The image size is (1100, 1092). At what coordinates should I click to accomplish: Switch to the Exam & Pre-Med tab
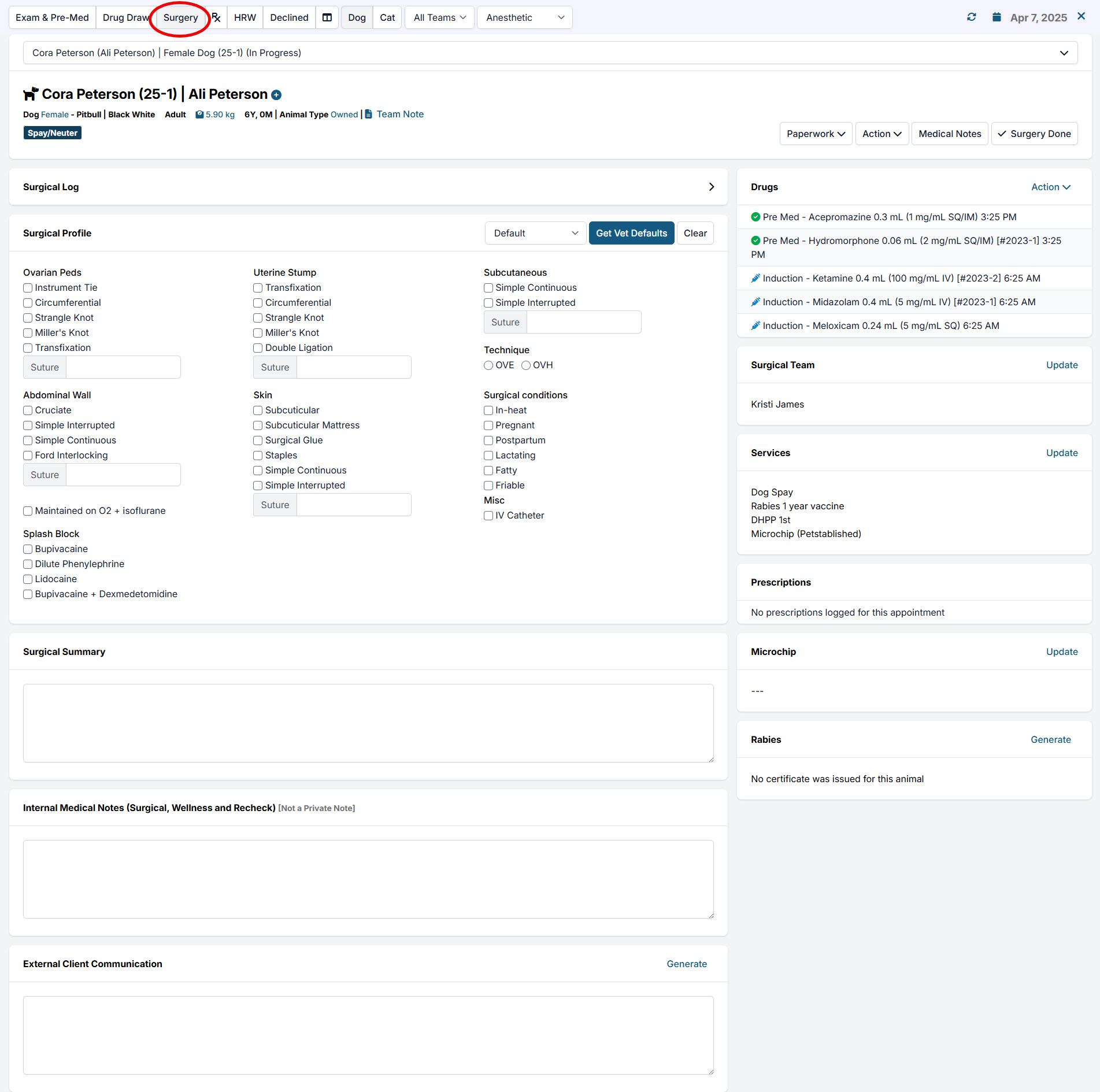[x=52, y=17]
